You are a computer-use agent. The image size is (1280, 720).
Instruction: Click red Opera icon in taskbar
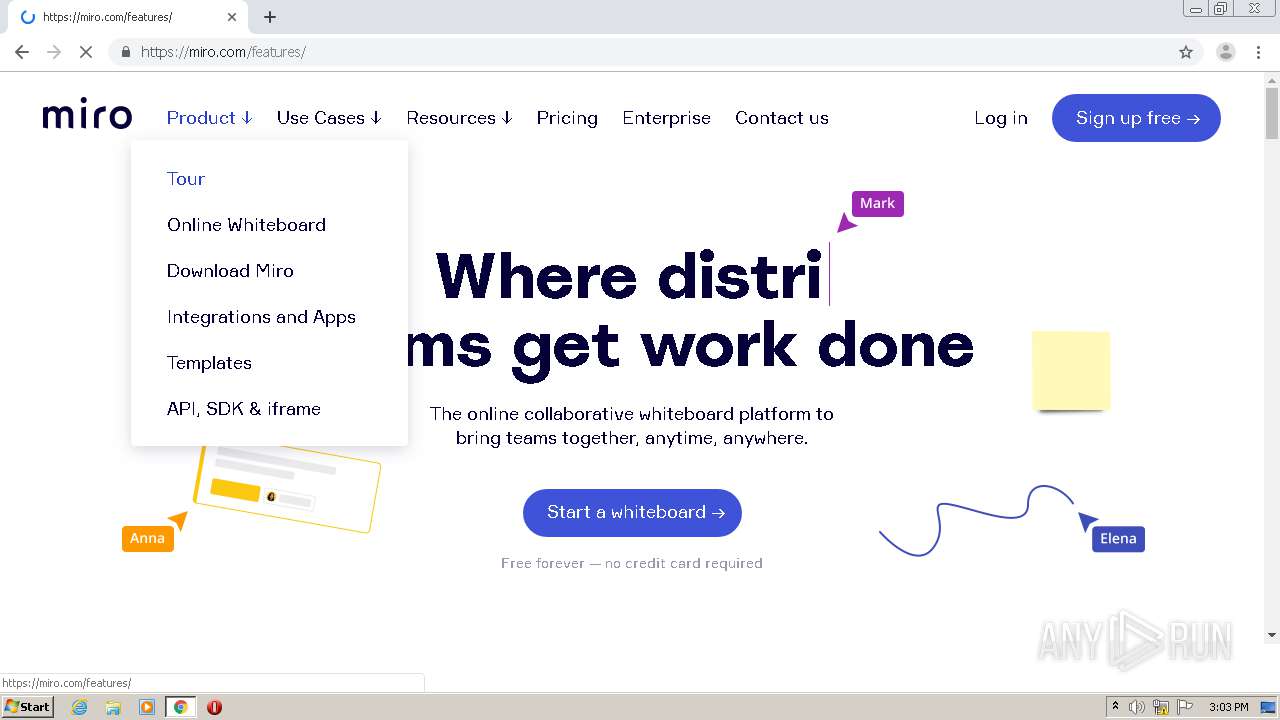214,707
